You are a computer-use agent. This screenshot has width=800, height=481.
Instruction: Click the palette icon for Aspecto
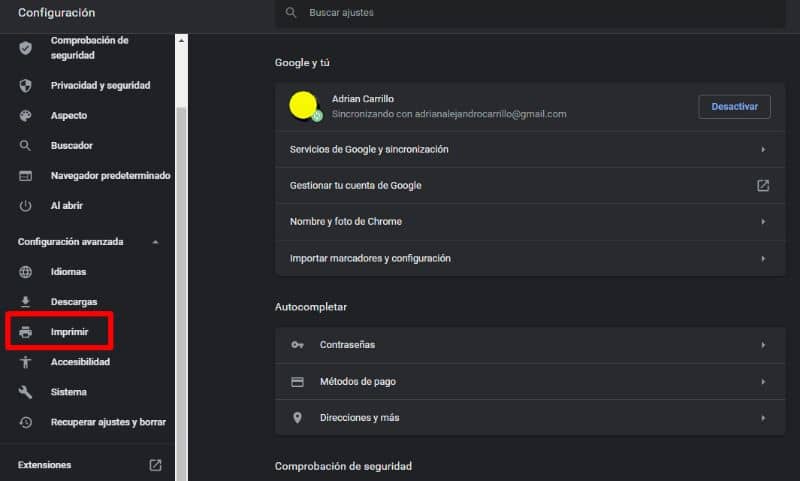click(x=26, y=116)
